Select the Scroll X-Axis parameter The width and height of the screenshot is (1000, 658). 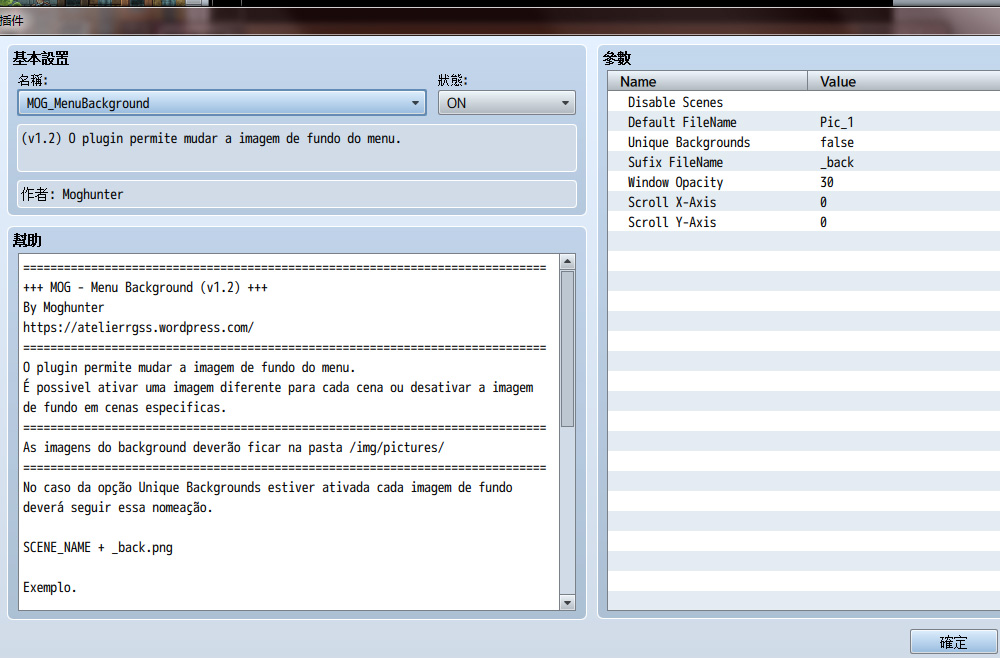(x=804, y=202)
